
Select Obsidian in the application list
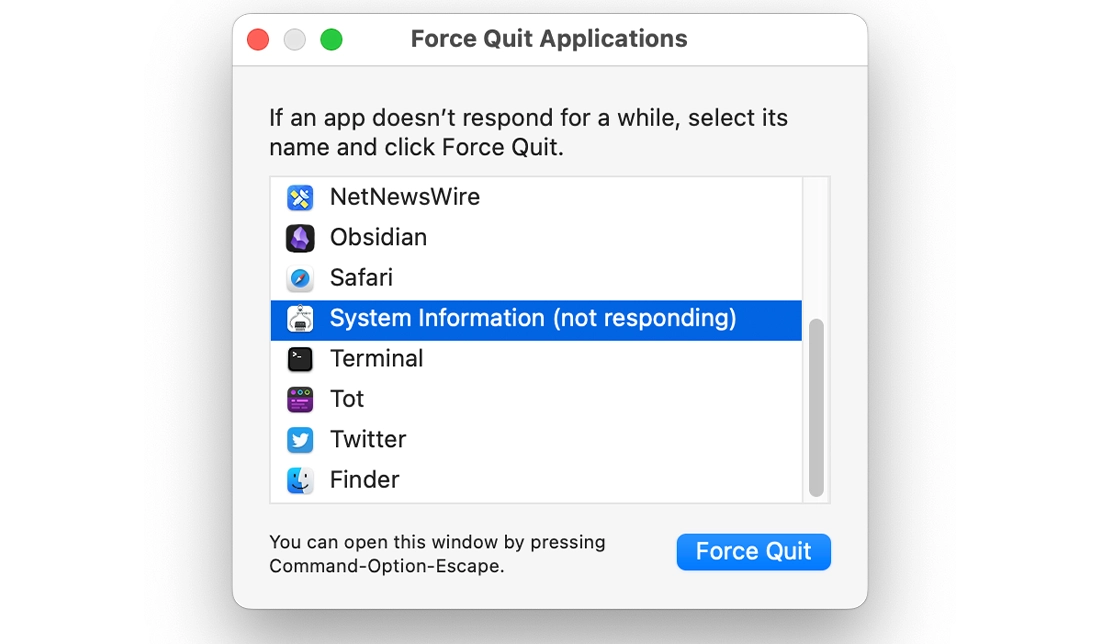[x=450, y=237]
